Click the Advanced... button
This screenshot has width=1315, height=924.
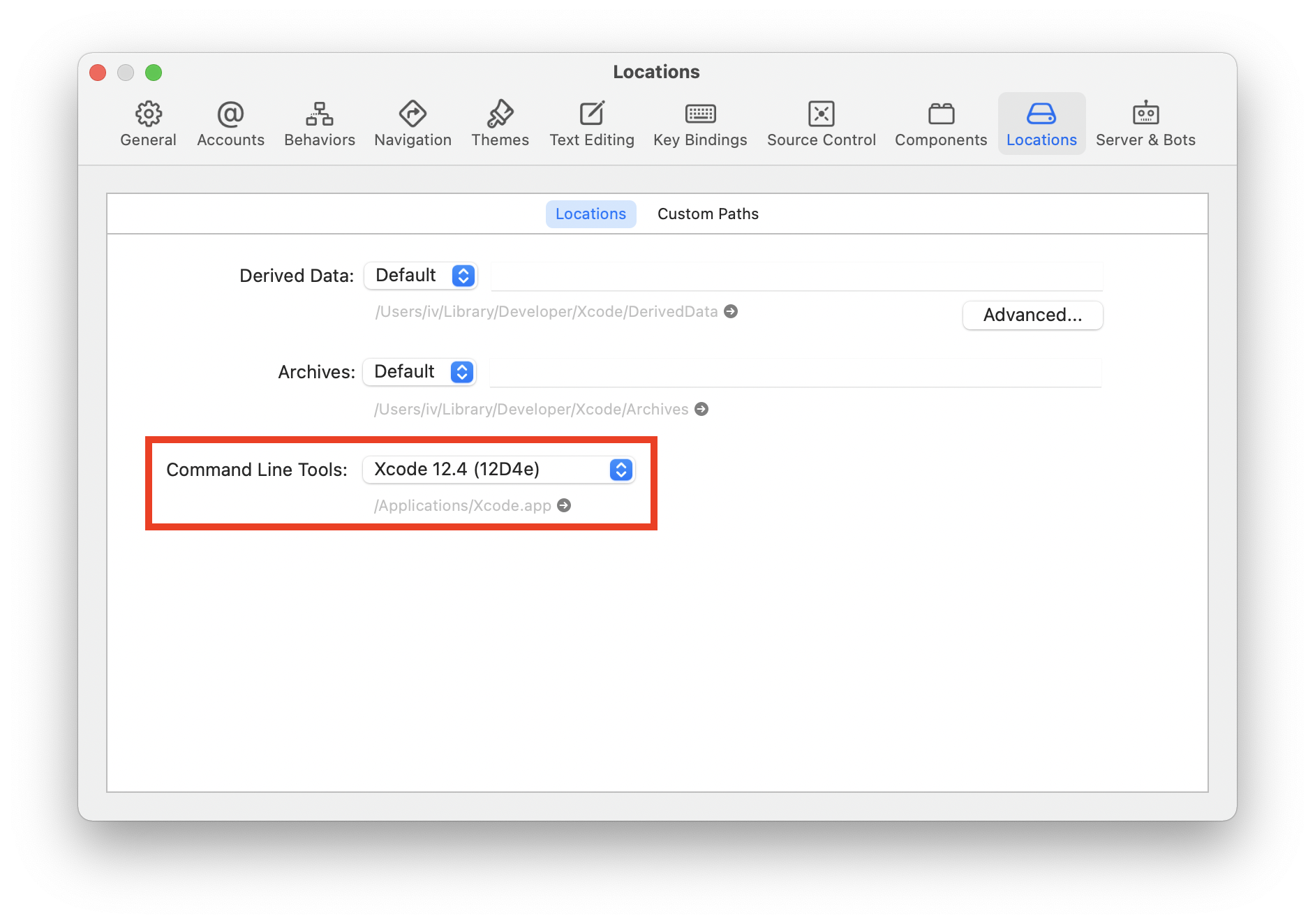pyautogui.click(x=1032, y=315)
